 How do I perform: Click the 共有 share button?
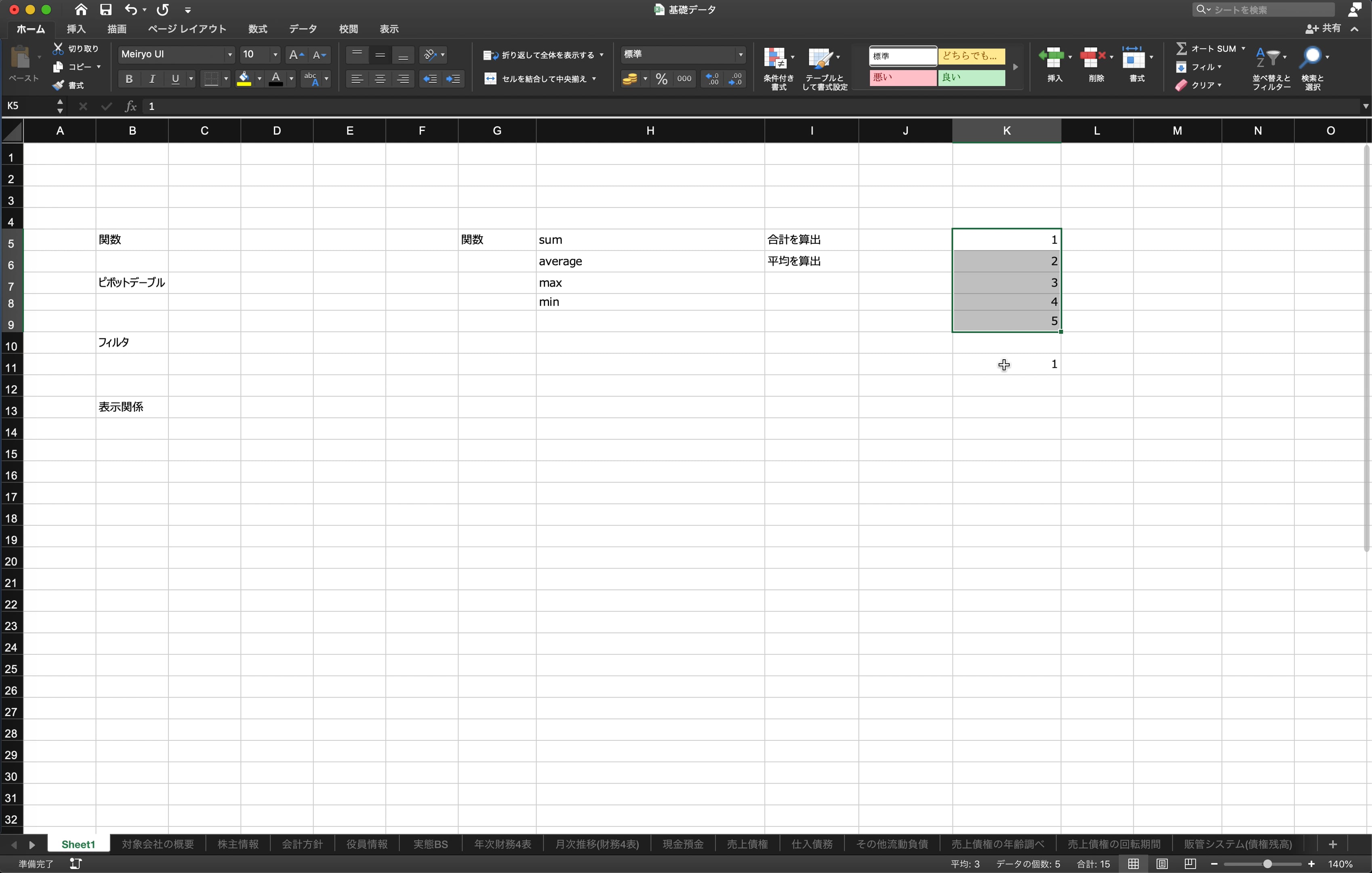point(1323,28)
